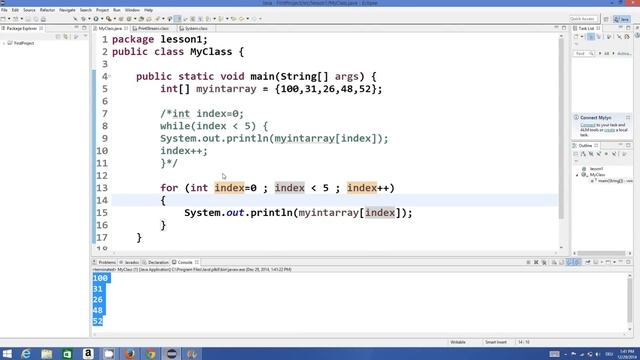Open the New button dropdown arrow
Screen dimensions: 640x360
[9, 19]
